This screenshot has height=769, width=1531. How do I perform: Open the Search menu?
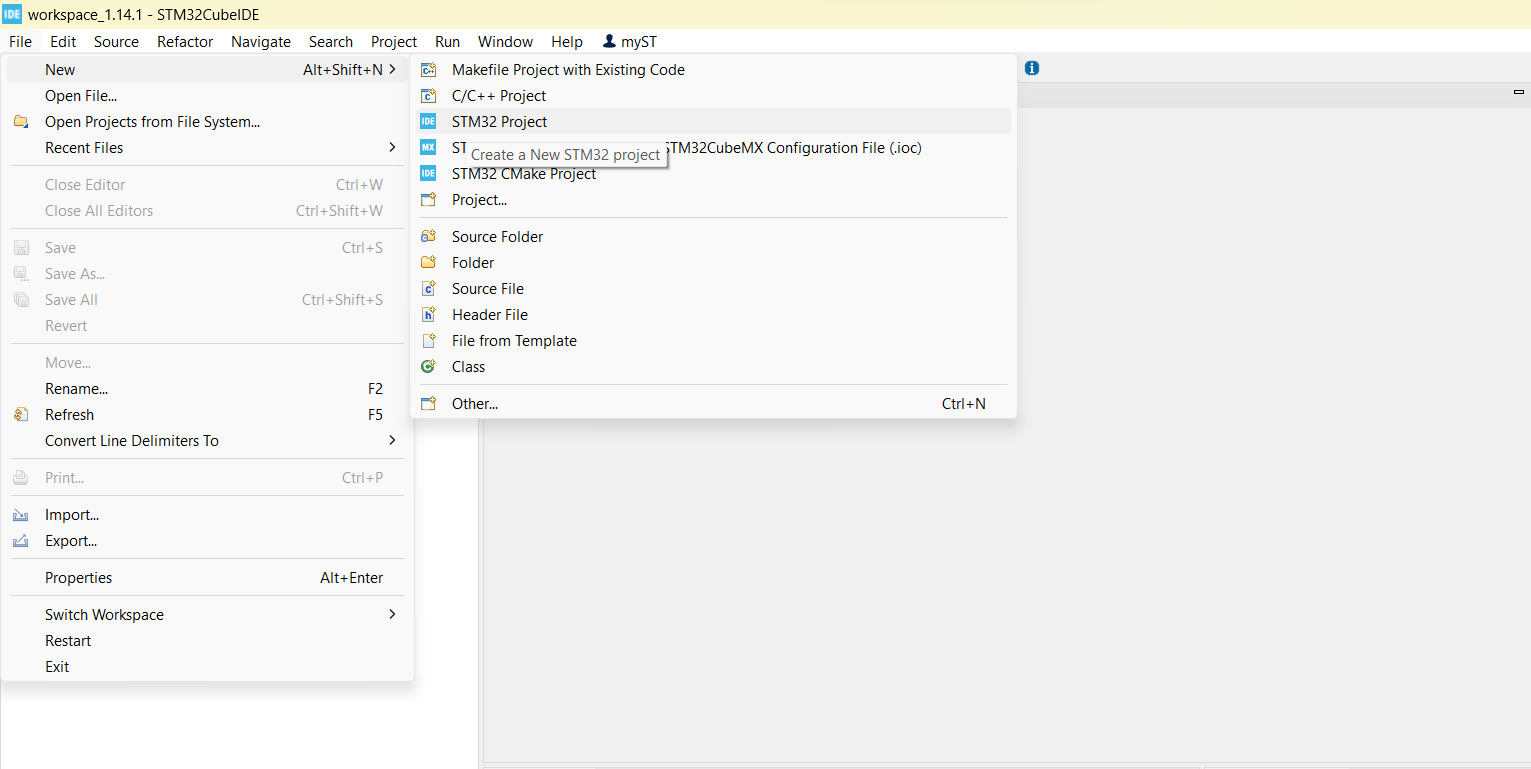tap(331, 42)
